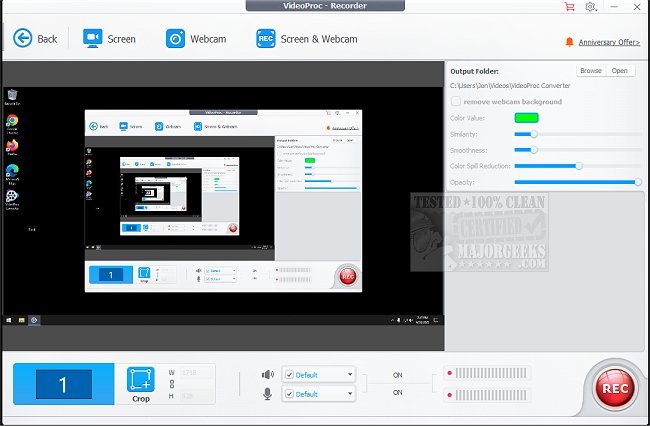Image resolution: width=650 pixels, height=426 pixels.
Task: Click Google Chrome in the preview desktop
Action: coord(12,124)
